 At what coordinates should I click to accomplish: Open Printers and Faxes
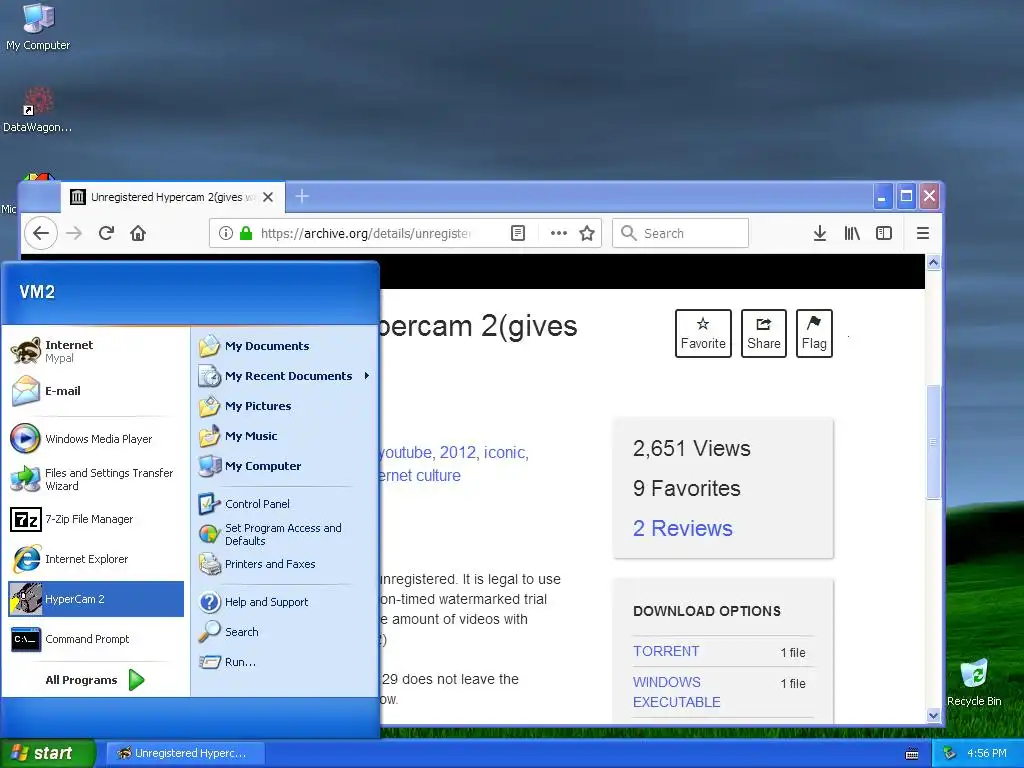tap(284, 564)
